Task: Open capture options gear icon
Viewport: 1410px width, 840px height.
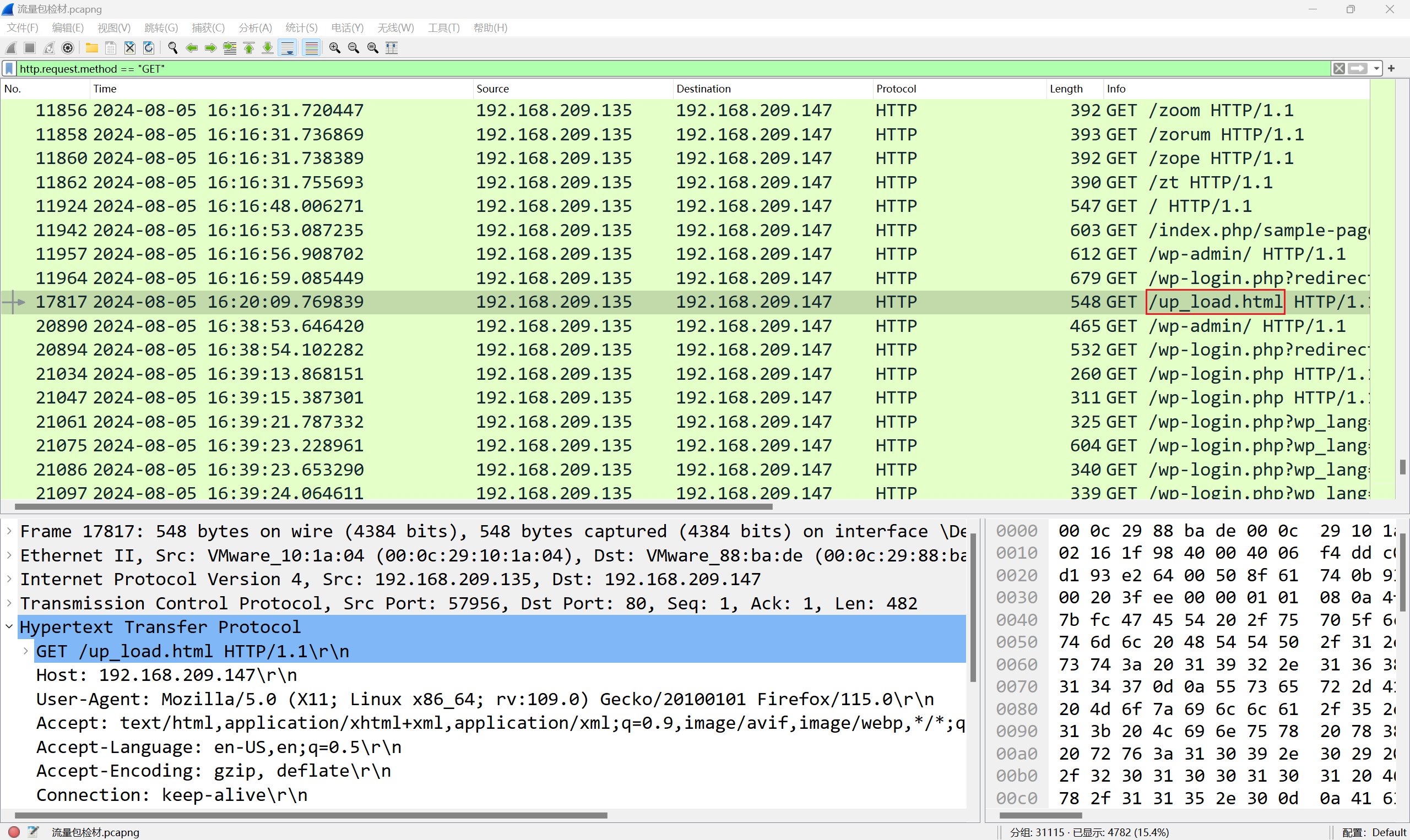Action: point(68,48)
